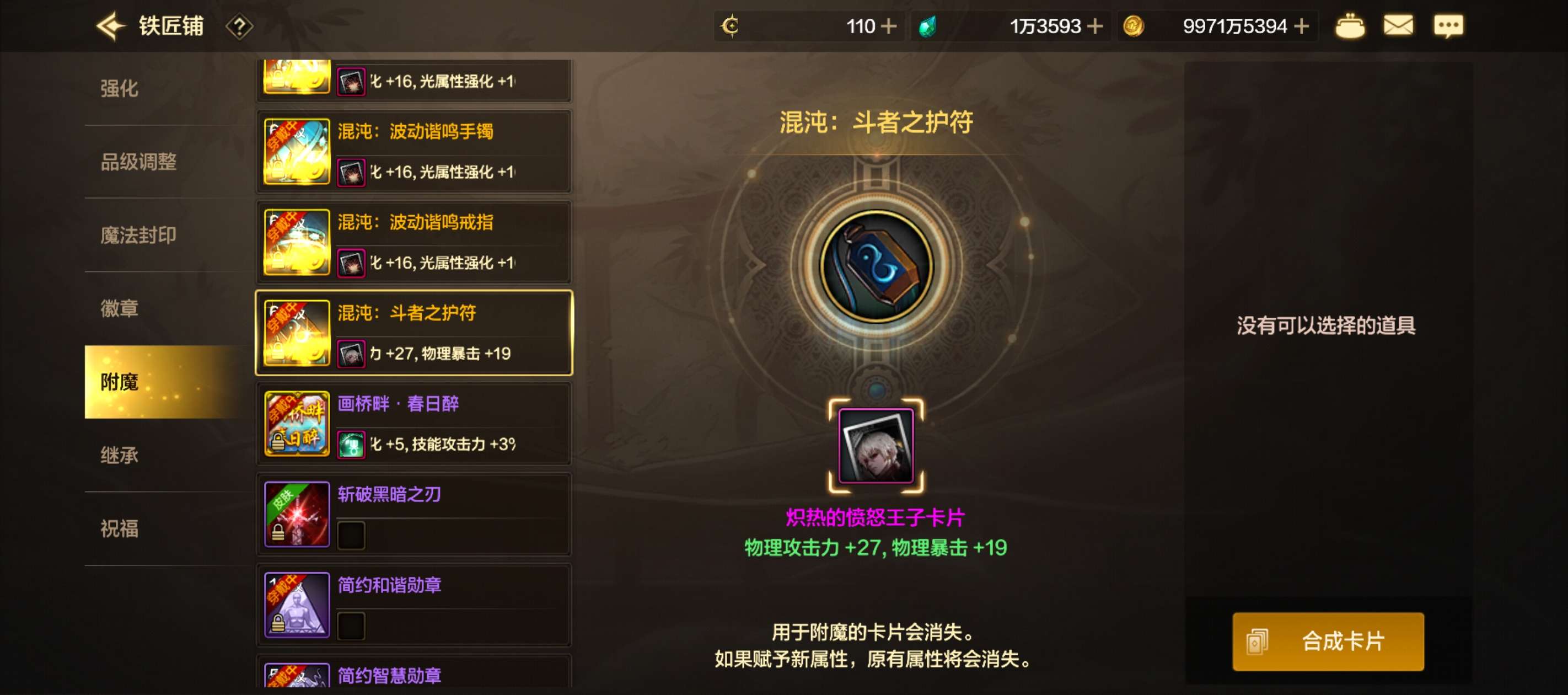Select 混沌：波动谐鸣戒指 equipment item
The image size is (1568, 695).
pyautogui.click(x=414, y=243)
